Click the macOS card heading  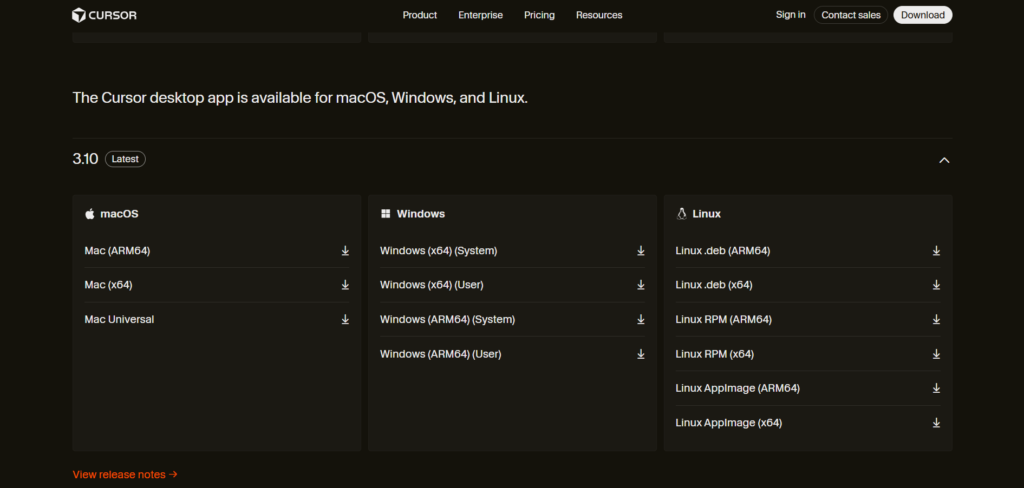tap(120, 214)
